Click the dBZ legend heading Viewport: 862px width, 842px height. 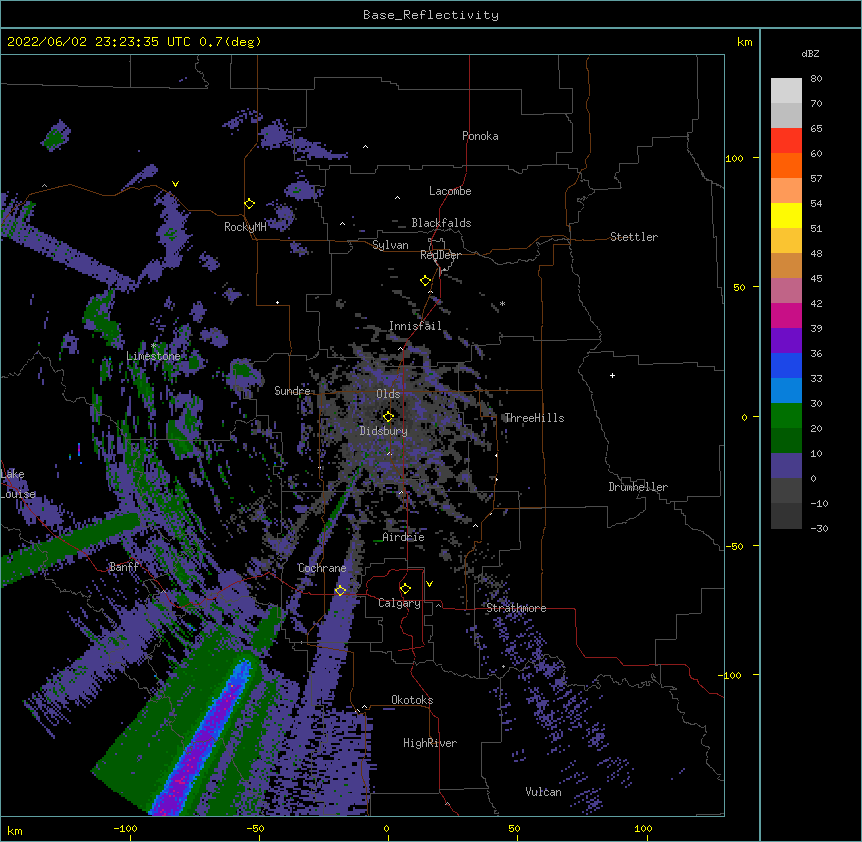click(x=810, y=54)
